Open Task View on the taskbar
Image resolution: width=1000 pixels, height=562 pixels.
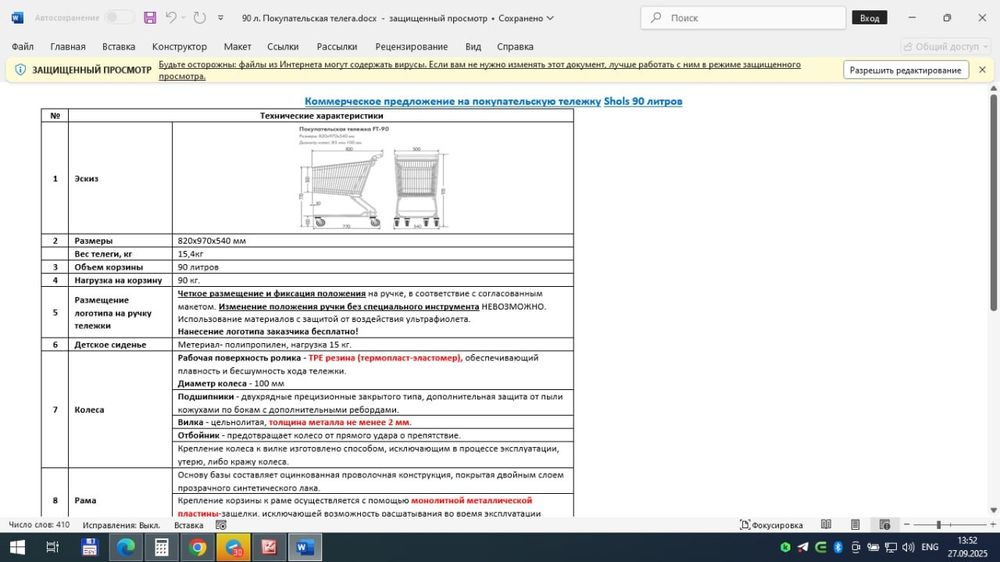(52, 547)
